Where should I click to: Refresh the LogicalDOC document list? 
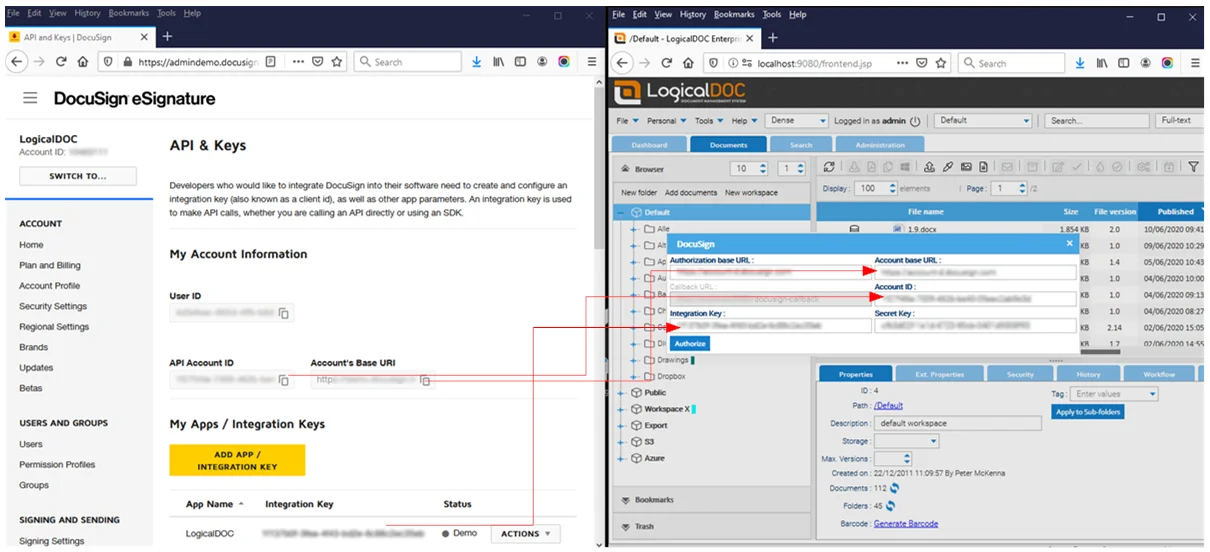click(x=829, y=167)
